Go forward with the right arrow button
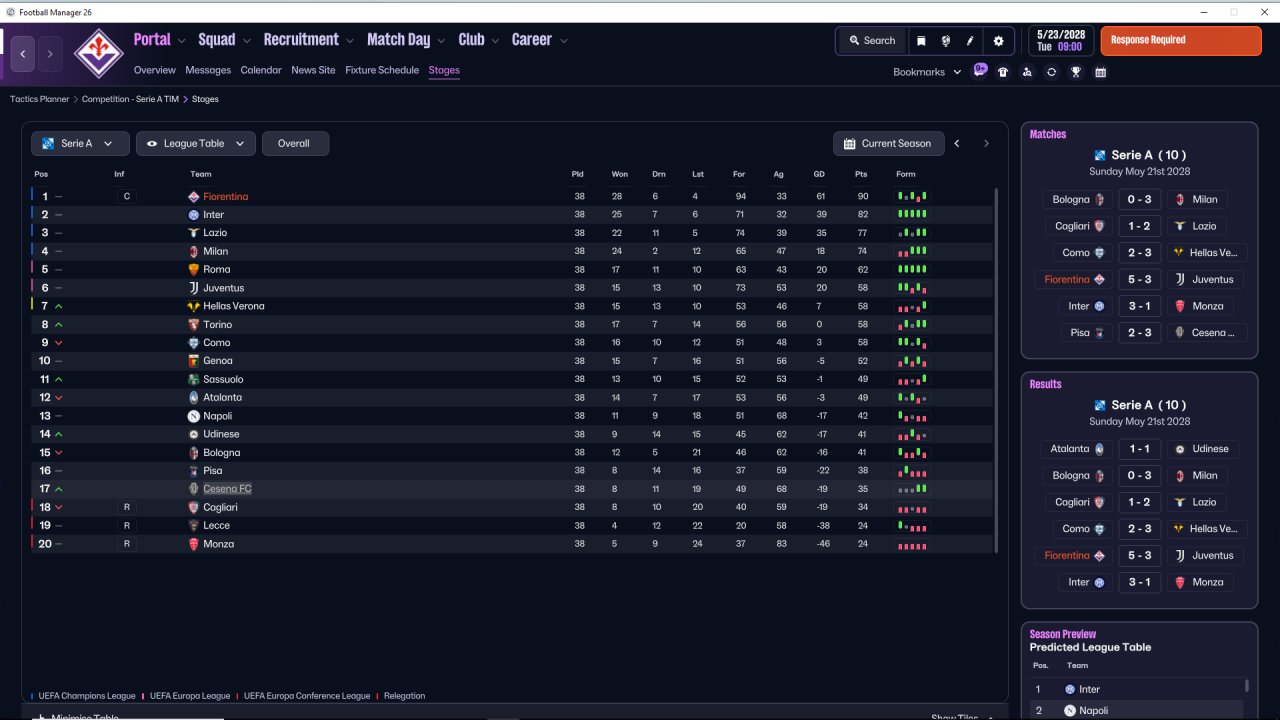Viewport: 1280px width, 720px height. pos(50,54)
